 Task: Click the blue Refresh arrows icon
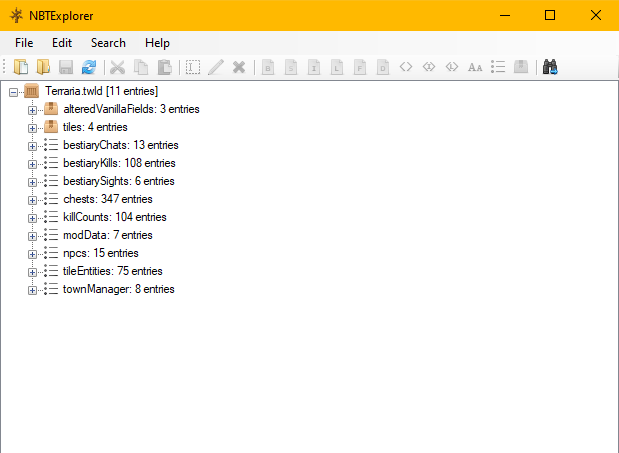[89, 67]
